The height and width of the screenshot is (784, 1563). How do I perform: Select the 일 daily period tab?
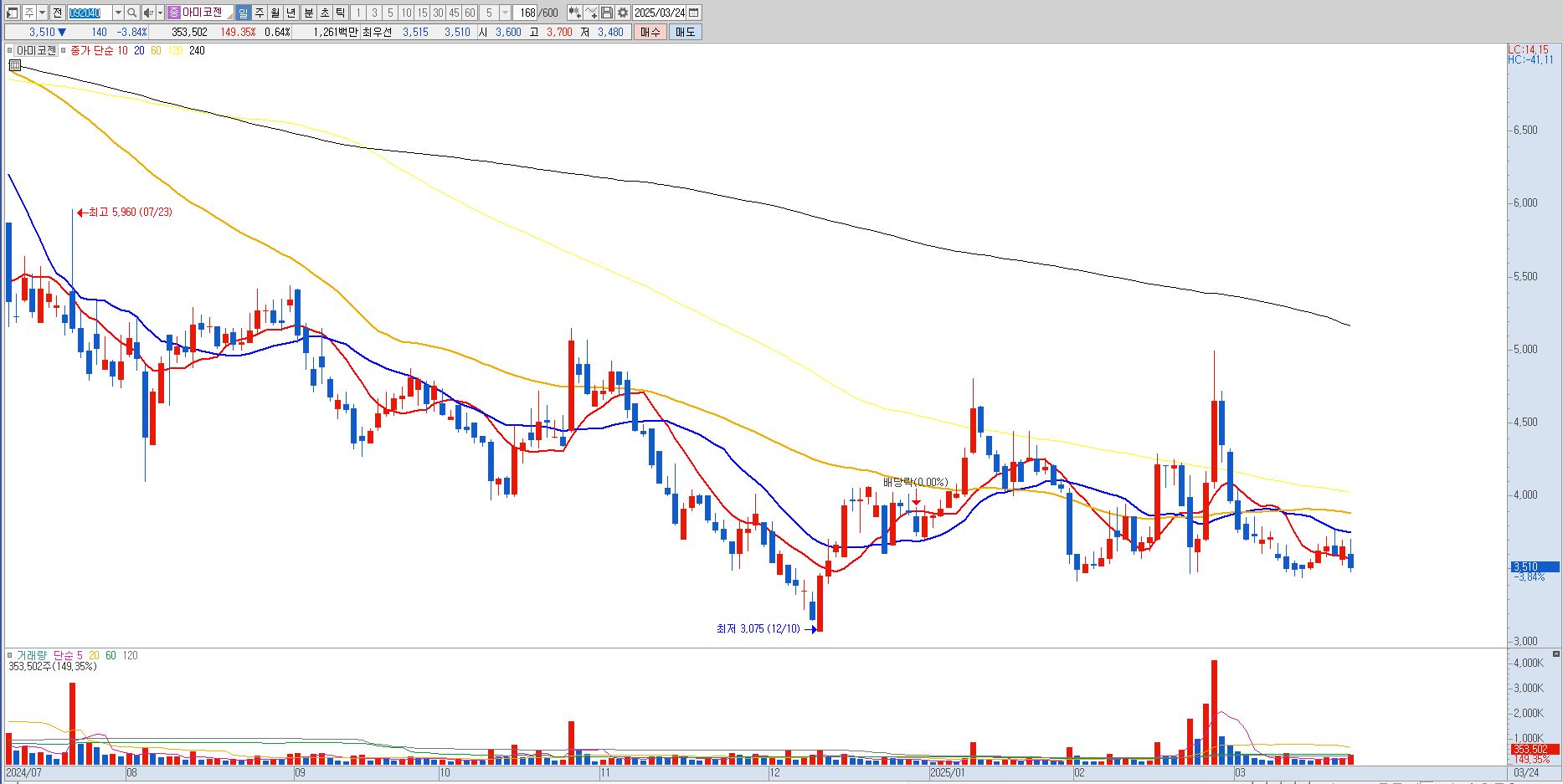tap(243, 13)
